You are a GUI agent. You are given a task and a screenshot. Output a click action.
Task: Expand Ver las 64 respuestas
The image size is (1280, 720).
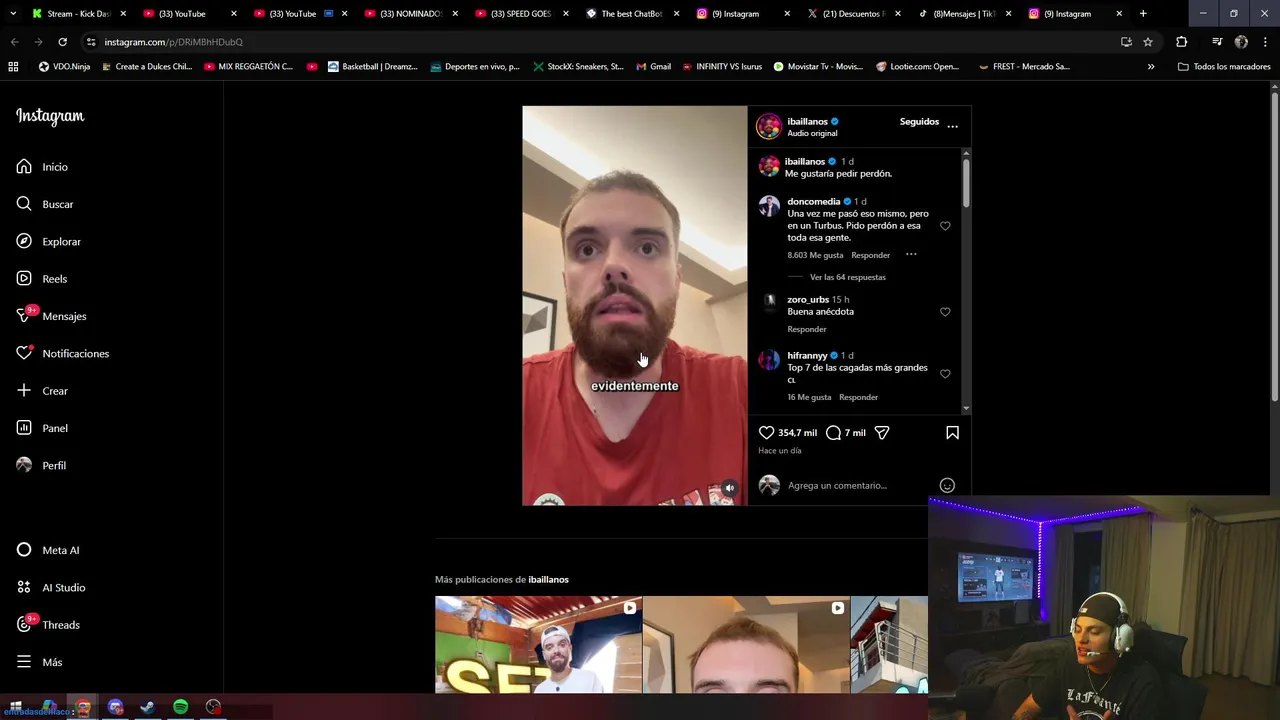coord(847,277)
